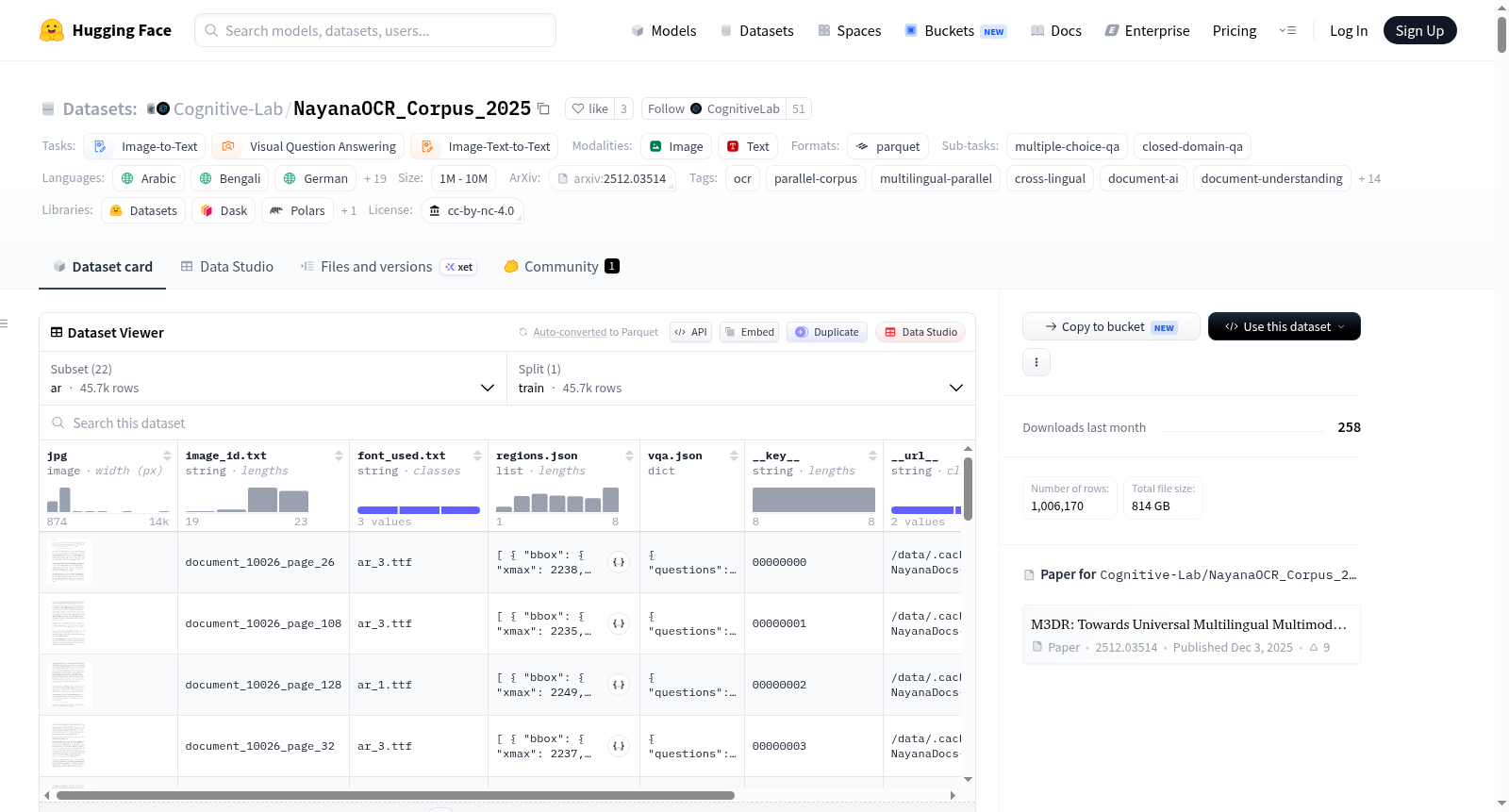Open Buckets in top navigation

(x=955, y=30)
